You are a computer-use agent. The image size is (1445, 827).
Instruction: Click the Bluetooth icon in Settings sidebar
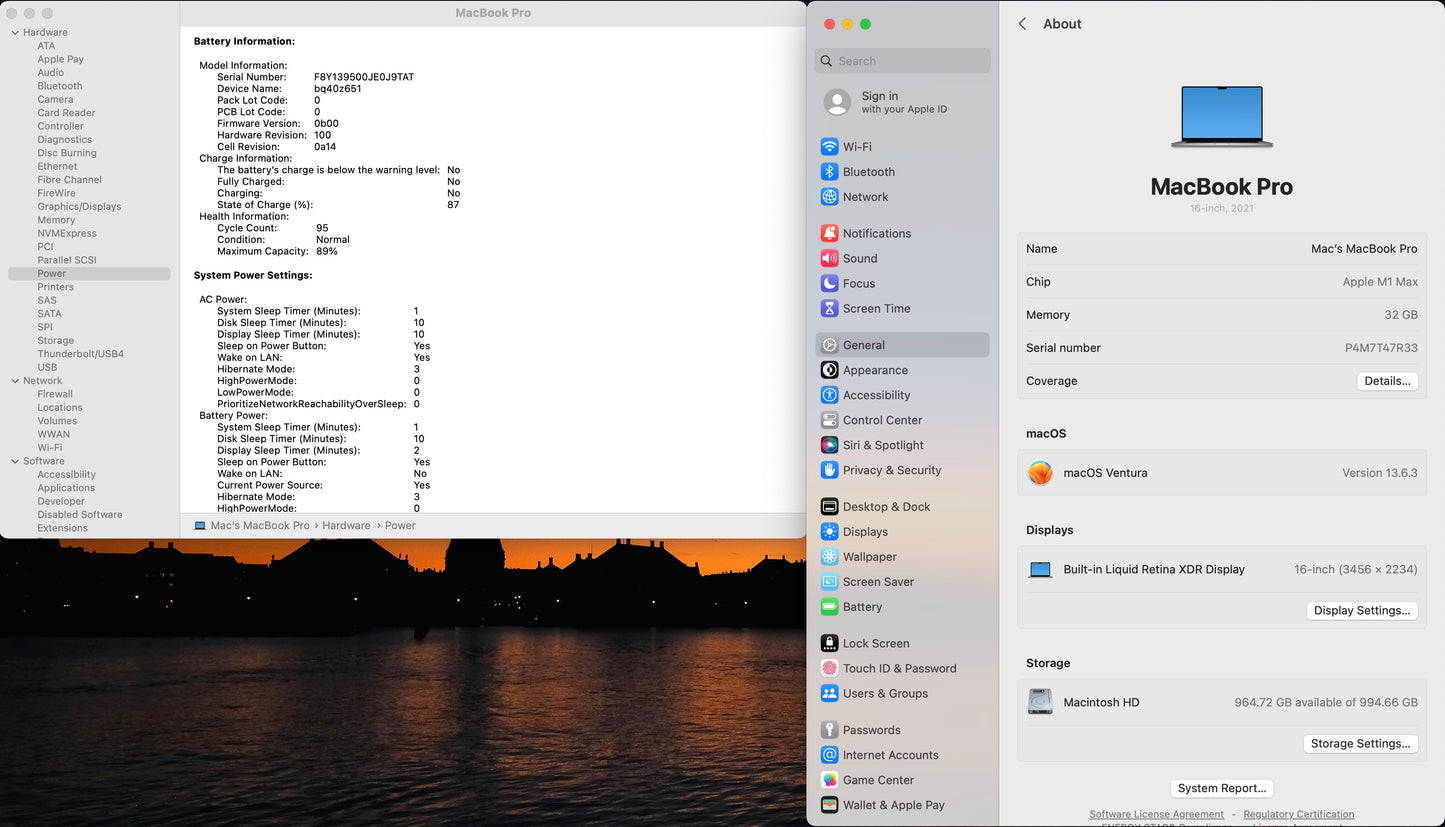tap(829, 172)
